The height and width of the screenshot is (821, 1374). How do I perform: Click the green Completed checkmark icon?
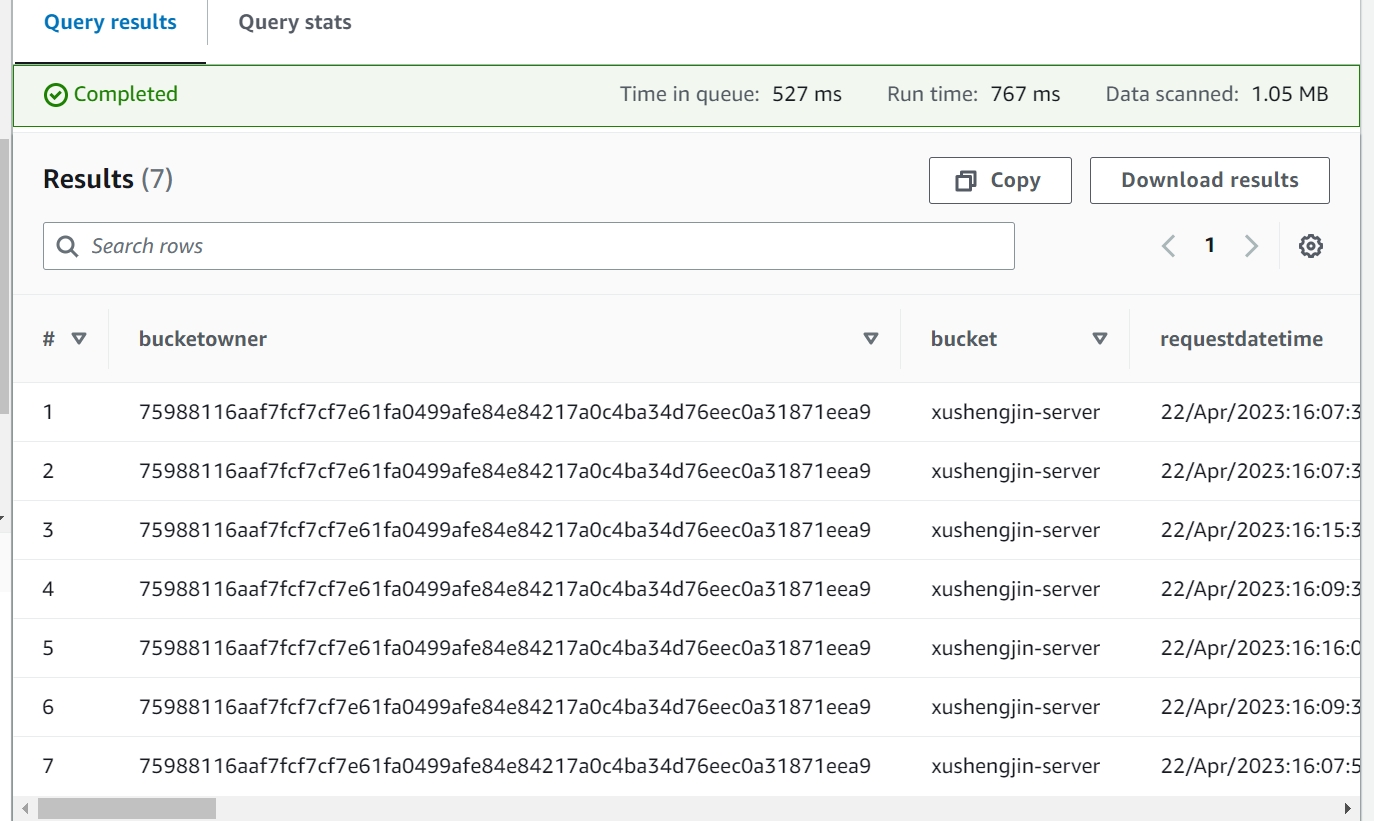pyautogui.click(x=56, y=95)
